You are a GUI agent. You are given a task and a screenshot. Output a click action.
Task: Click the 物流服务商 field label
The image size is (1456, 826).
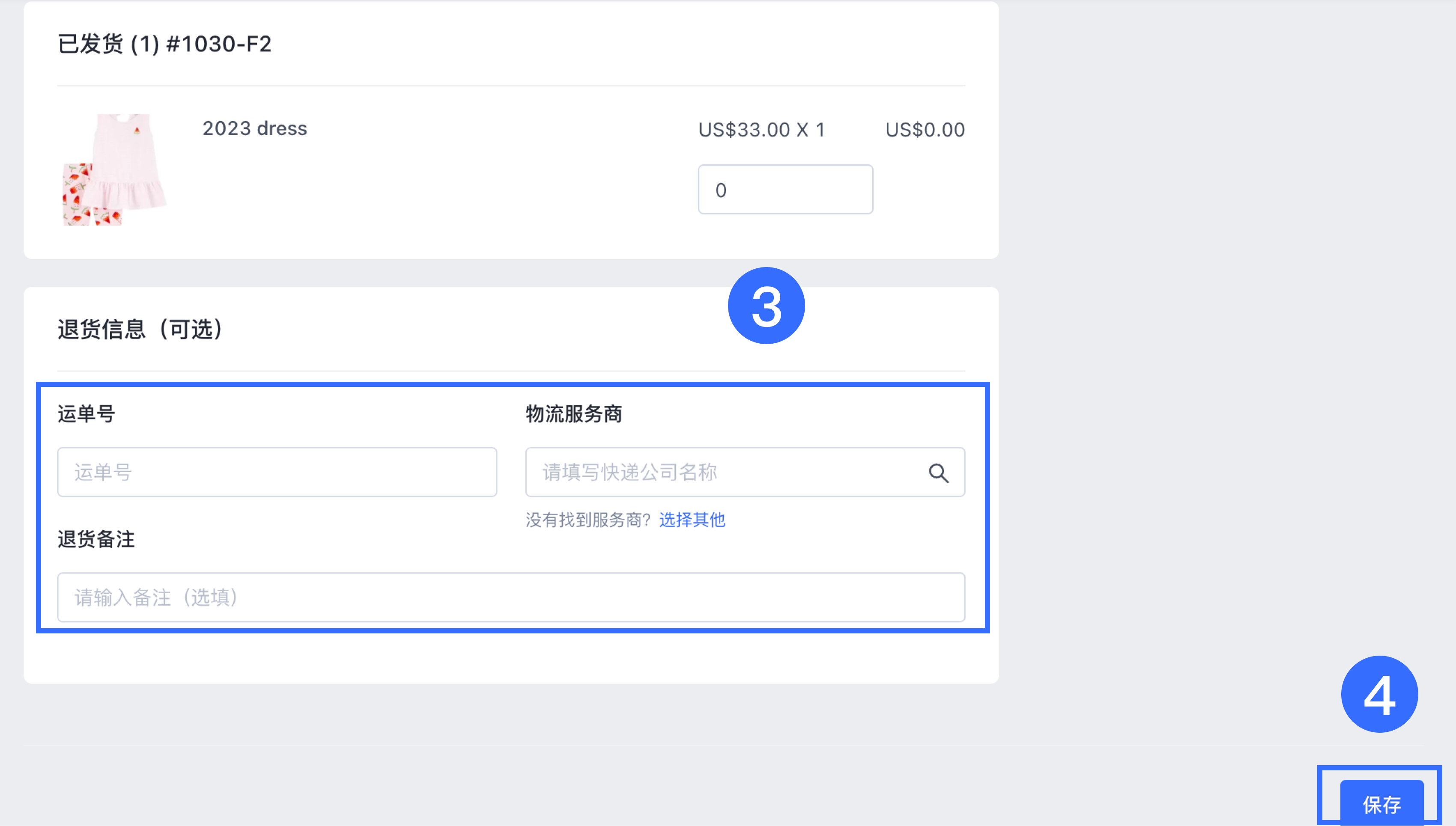tap(574, 414)
